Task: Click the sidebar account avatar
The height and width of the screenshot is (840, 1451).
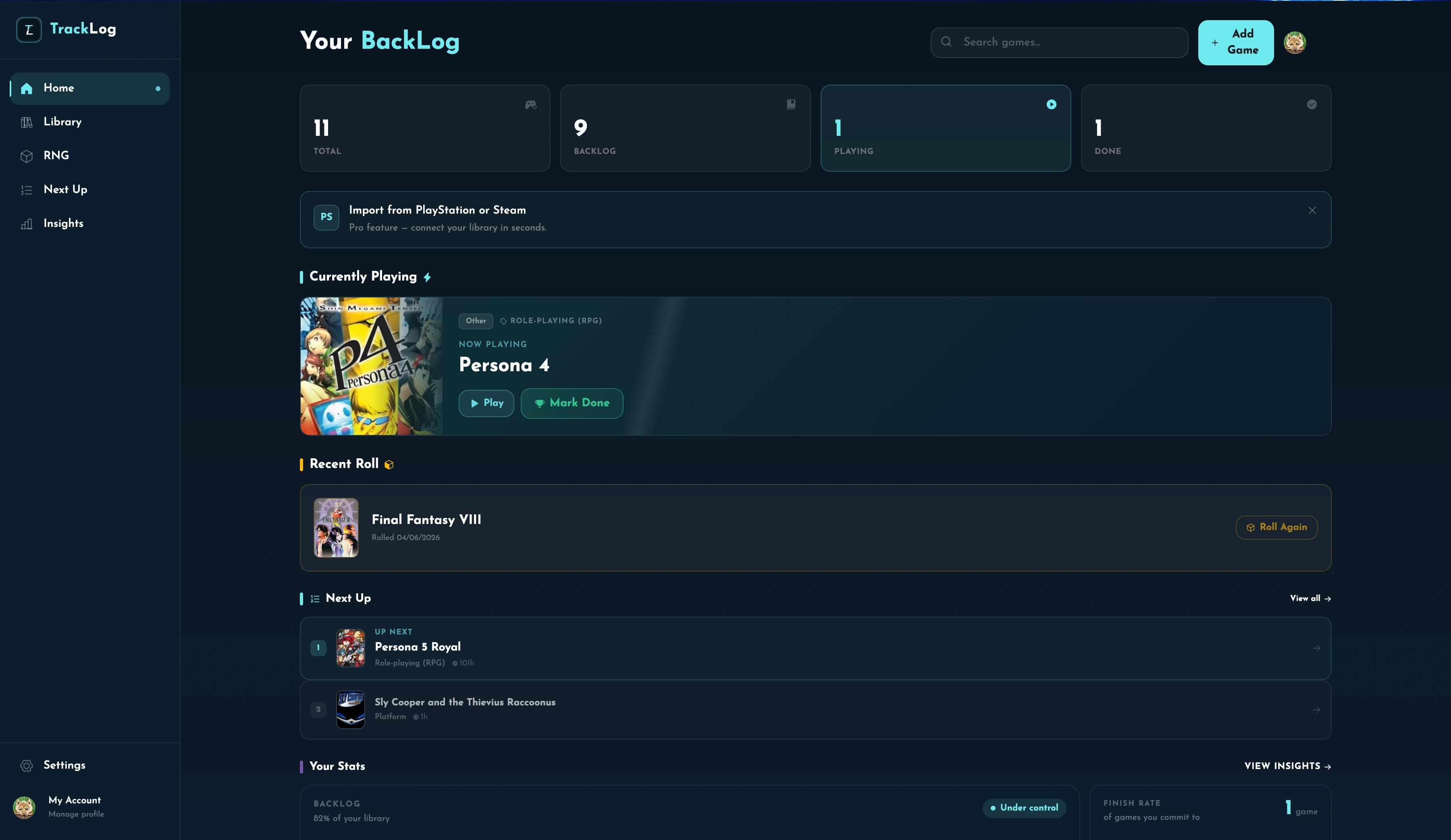Action: [24, 807]
